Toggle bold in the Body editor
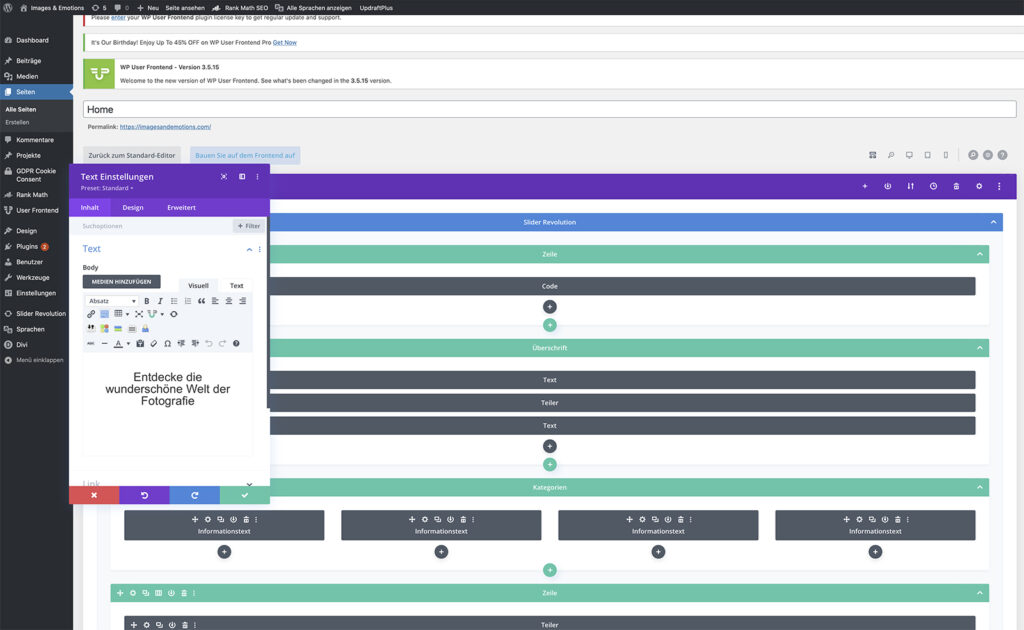This screenshot has height=630, width=1024. point(146,301)
